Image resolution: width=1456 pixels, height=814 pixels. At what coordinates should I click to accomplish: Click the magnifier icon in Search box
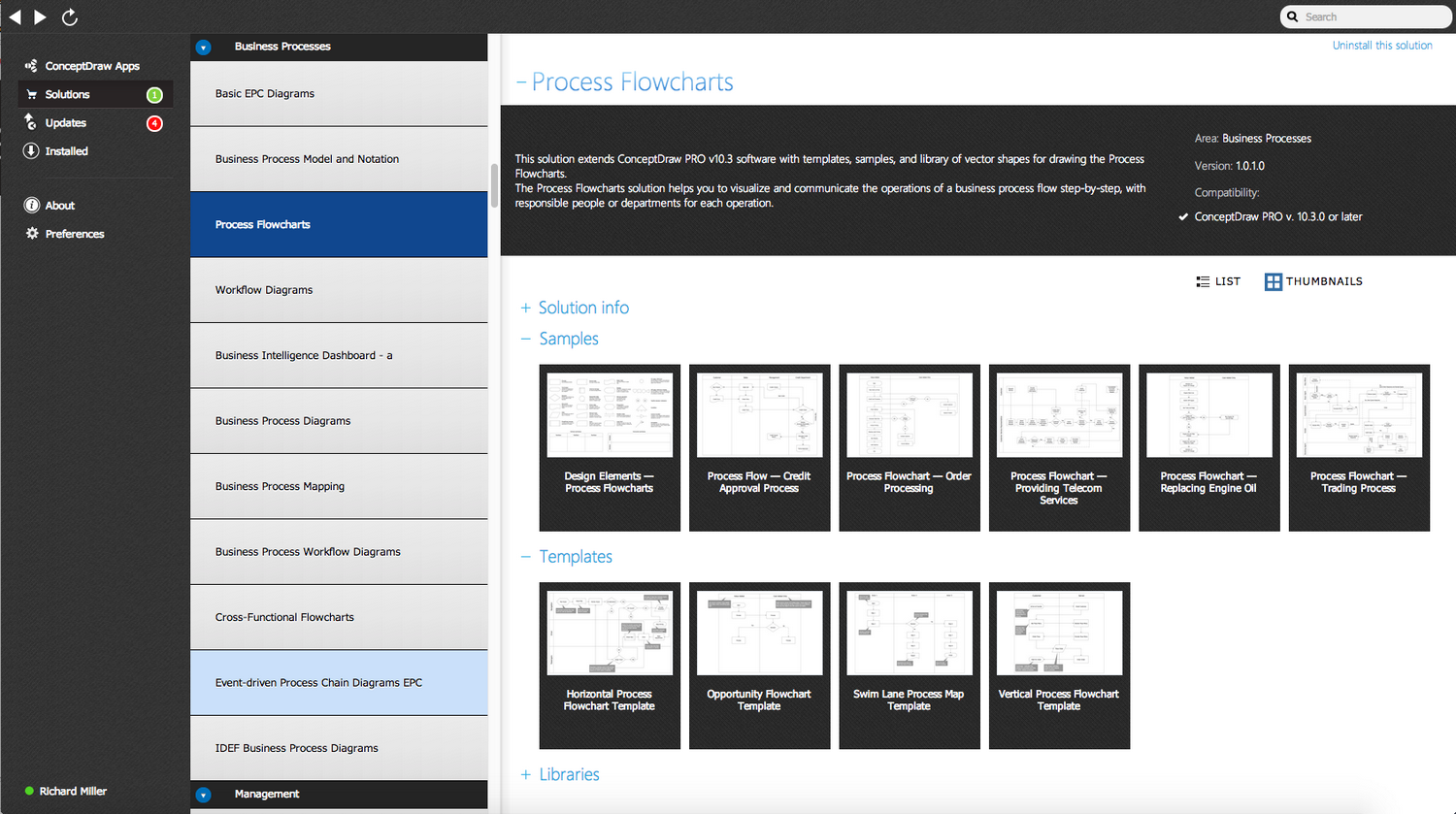click(1293, 16)
